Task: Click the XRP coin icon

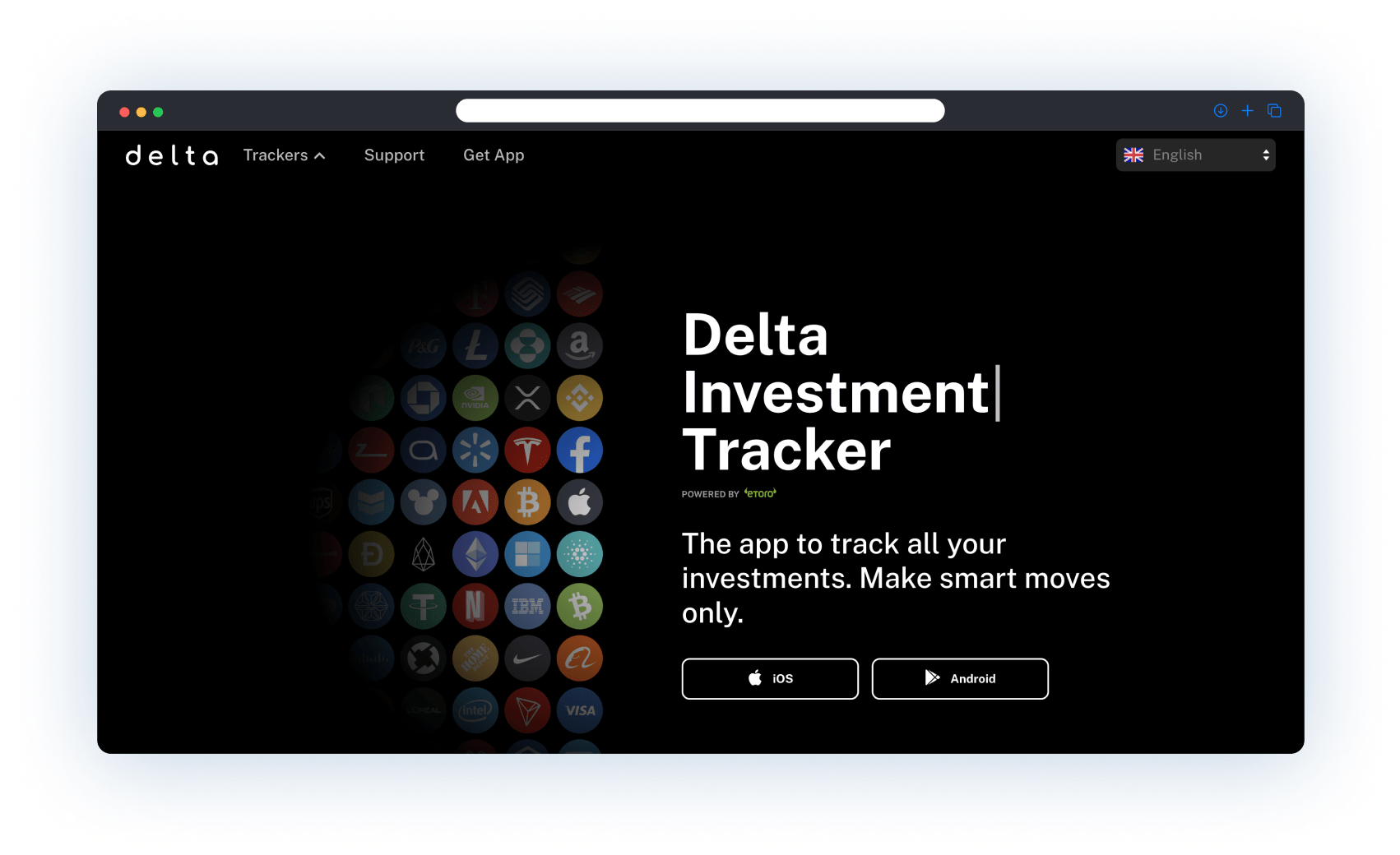Action: click(x=527, y=398)
